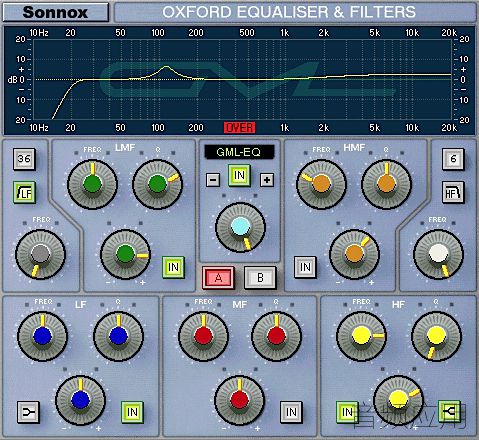Click the HMF FREQ orange knob
This screenshot has width=479, height=440.
[321, 184]
